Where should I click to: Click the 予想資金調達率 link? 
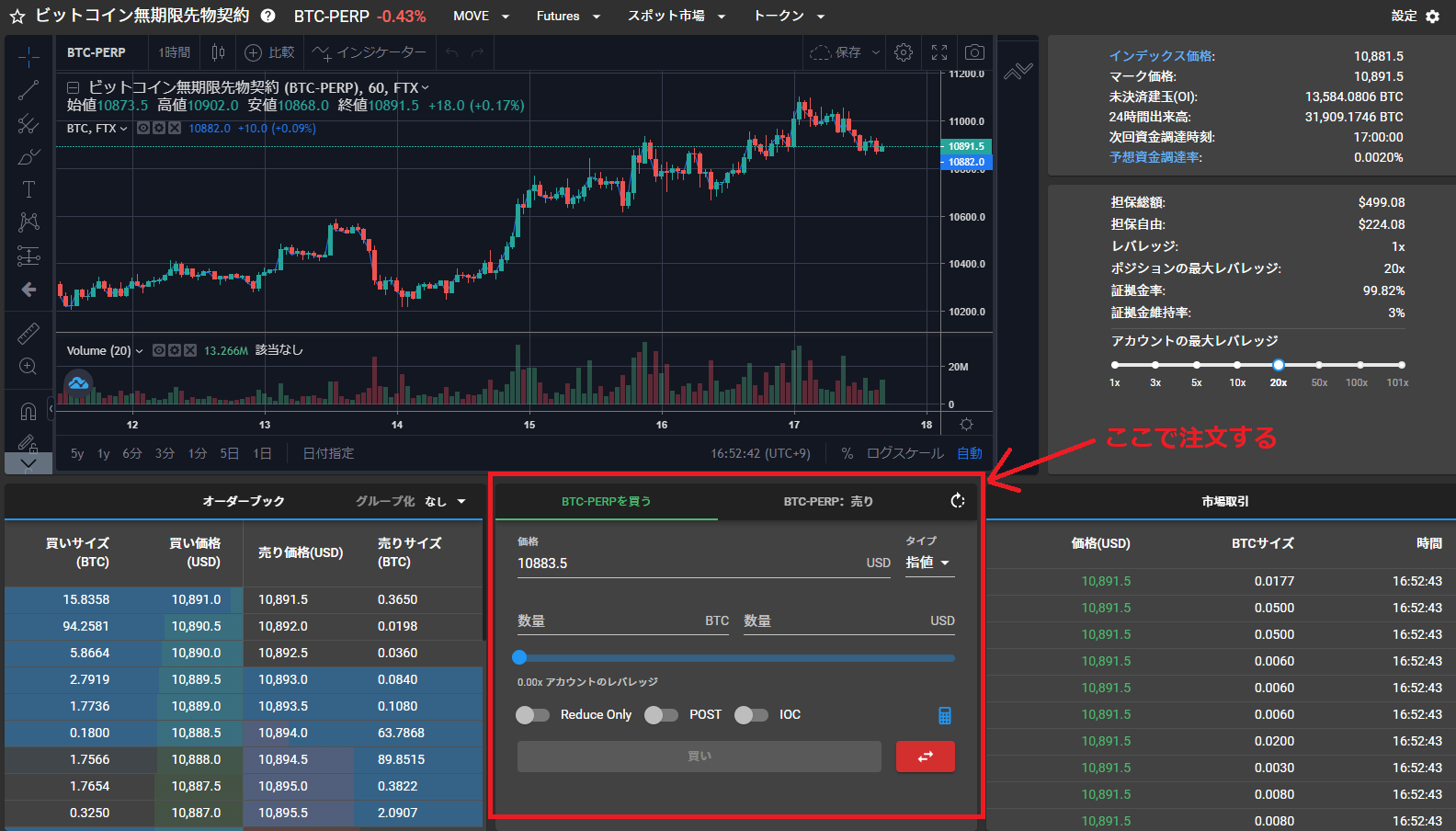(1155, 157)
